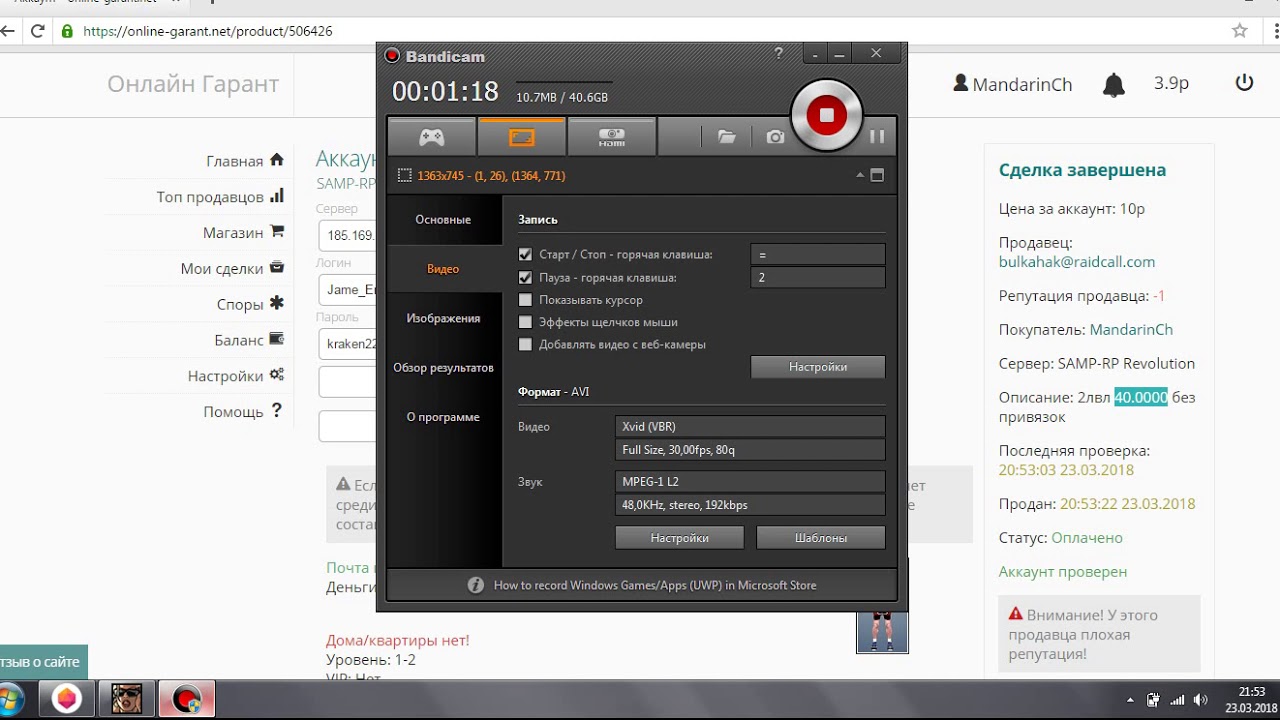
Task: Toggle Bandicam full-window size icon
Action: (877, 176)
